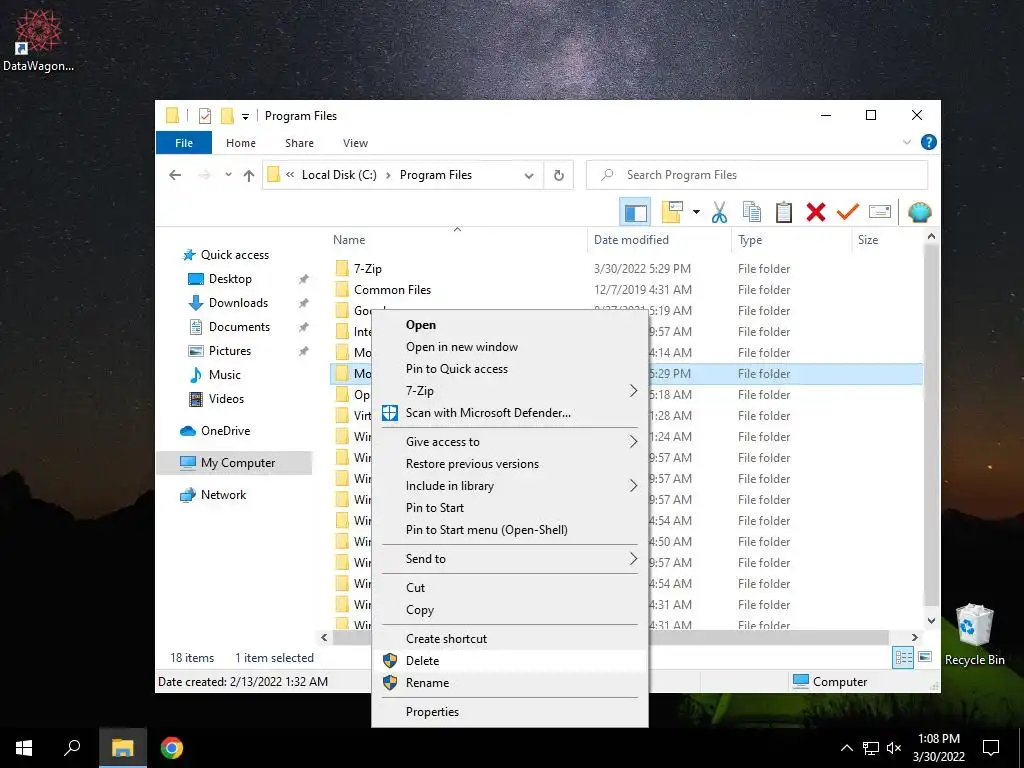
Task: Click the muted volume tray icon
Action: [894, 748]
